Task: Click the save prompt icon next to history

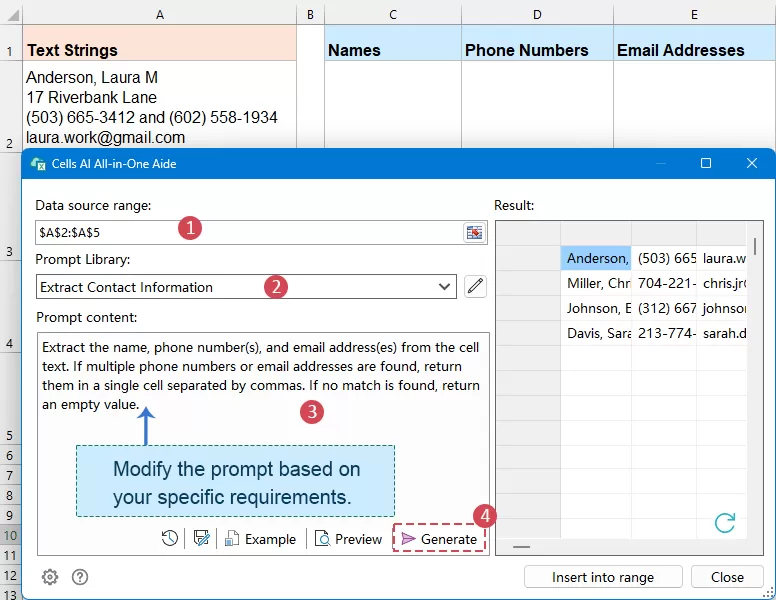Action: click(201, 538)
